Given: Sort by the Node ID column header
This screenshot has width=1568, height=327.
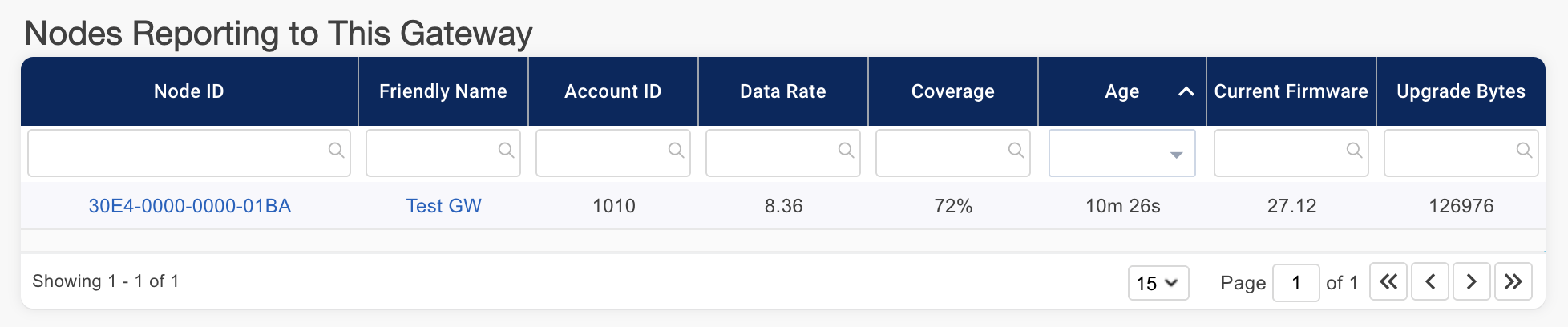Looking at the screenshot, I should coord(189,91).
